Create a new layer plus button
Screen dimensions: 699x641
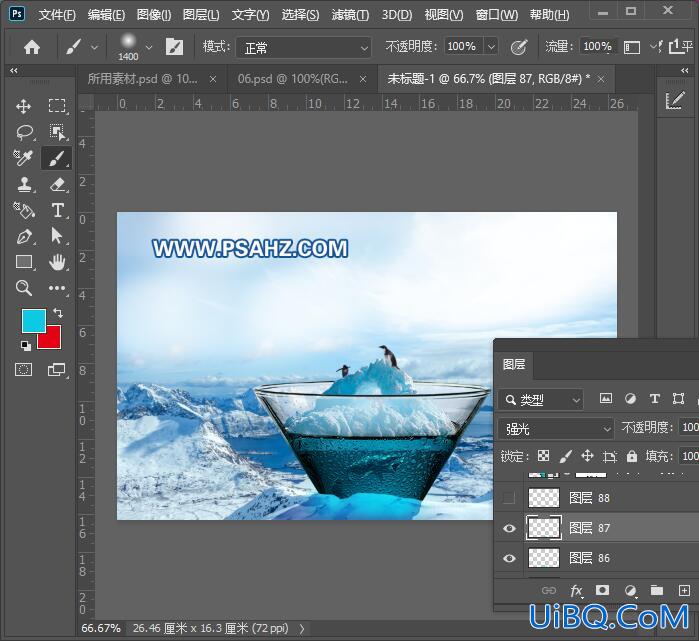(684, 591)
